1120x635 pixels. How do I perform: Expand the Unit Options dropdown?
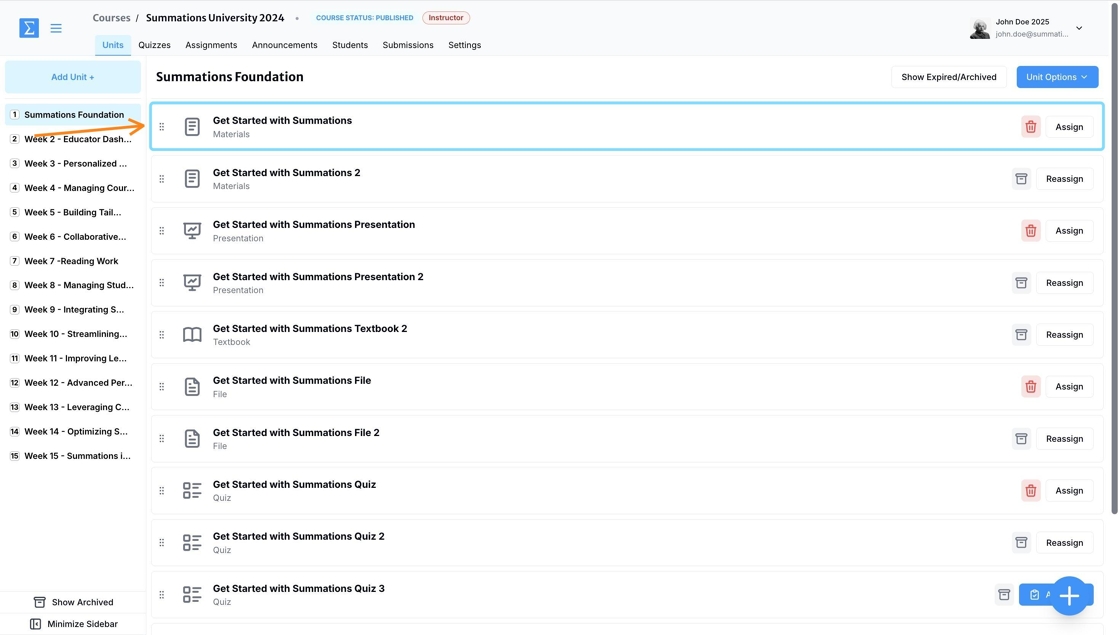1056,77
